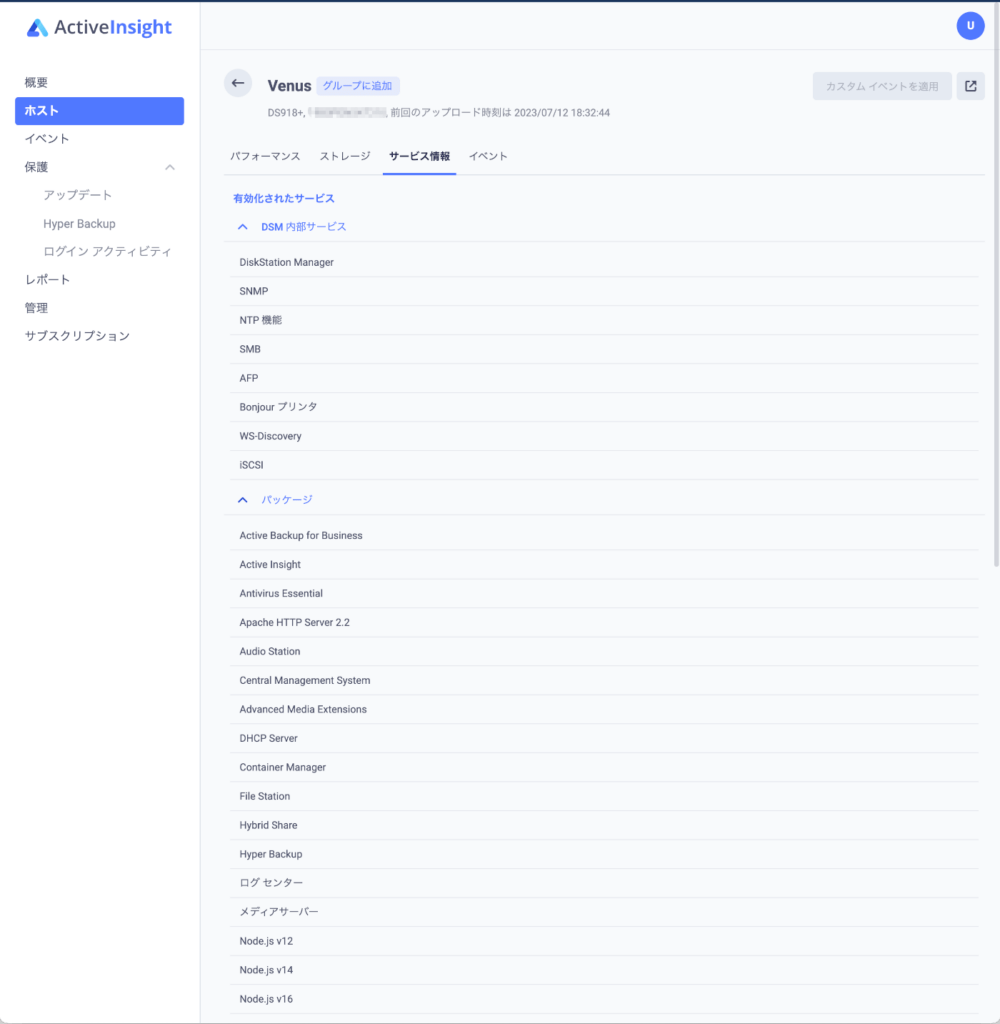1000x1024 pixels.
Task: Select the WS-Discovery row
Action: coord(604,436)
